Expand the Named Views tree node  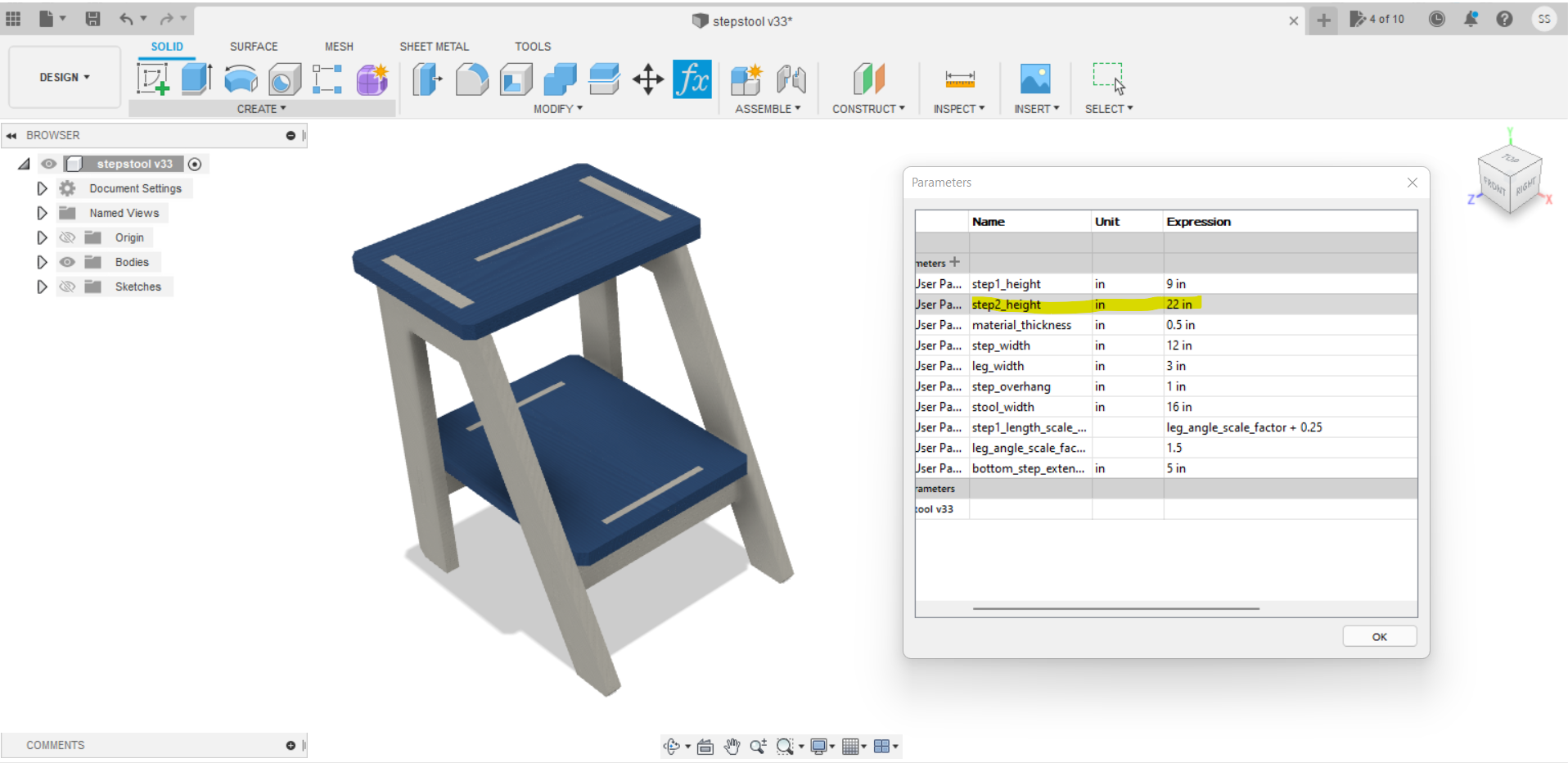pyautogui.click(x=42, y=212)
